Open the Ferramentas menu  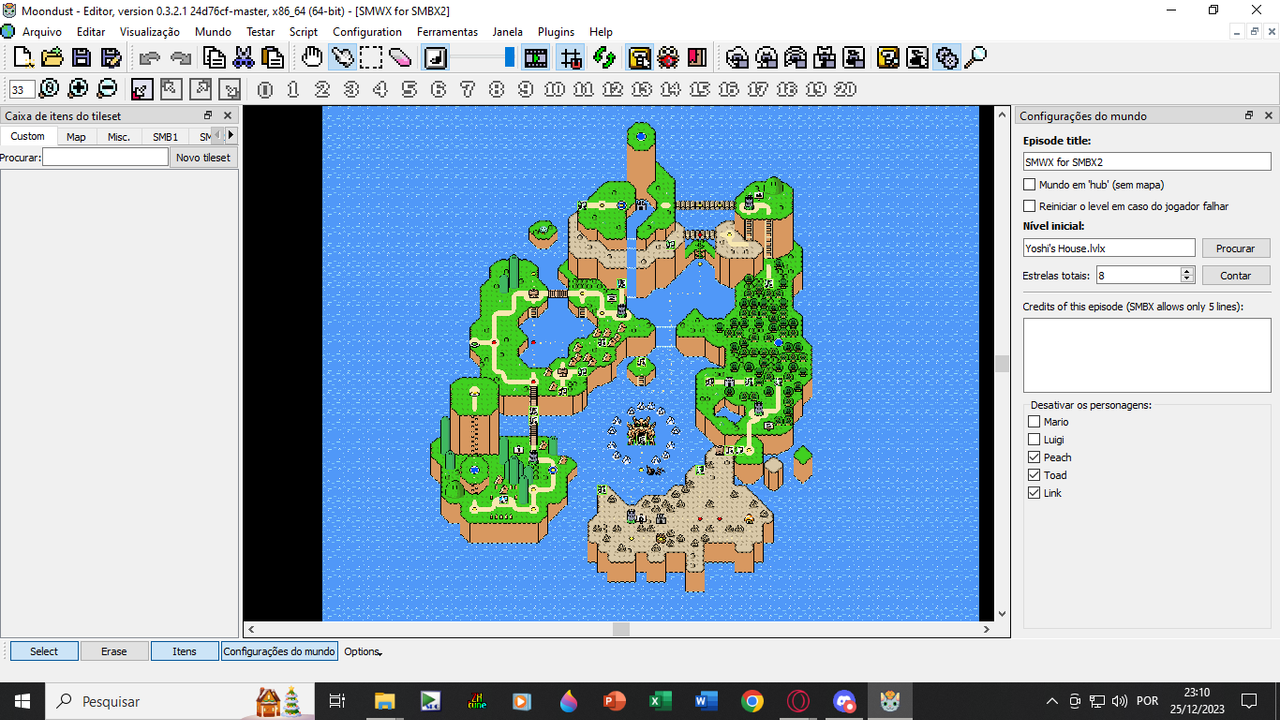tap(447, 32)
